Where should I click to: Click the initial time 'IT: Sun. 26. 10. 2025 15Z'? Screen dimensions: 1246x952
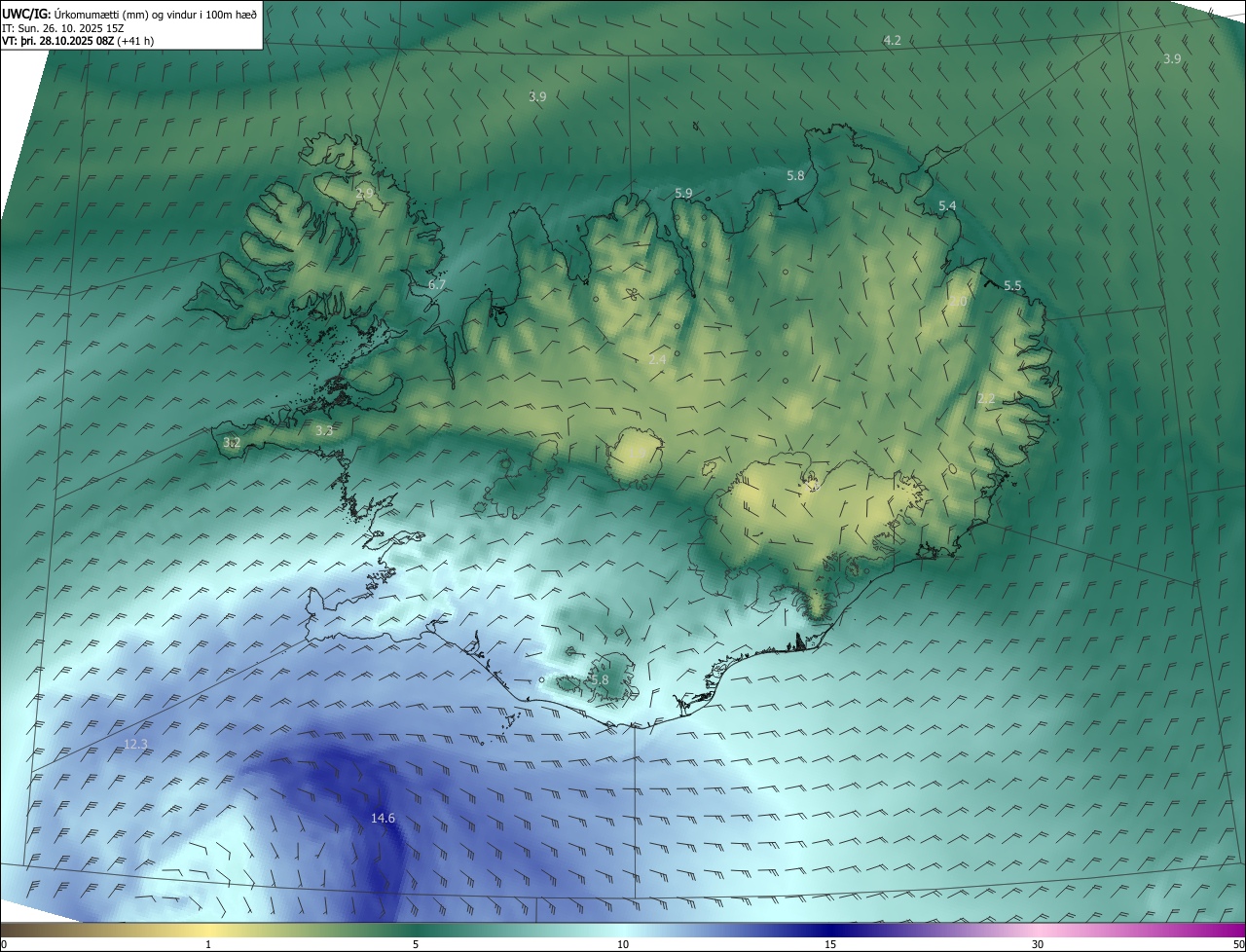[x=63, y=27]
